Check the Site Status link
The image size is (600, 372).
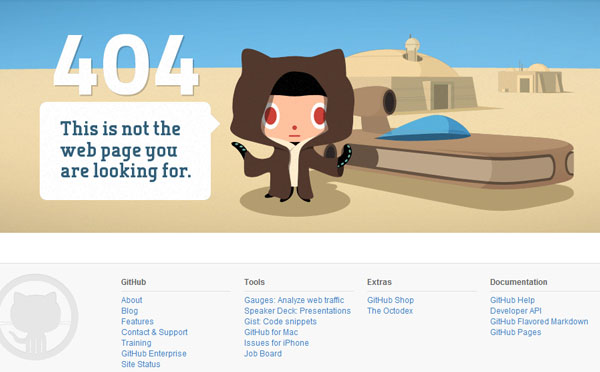pos(141,364)
